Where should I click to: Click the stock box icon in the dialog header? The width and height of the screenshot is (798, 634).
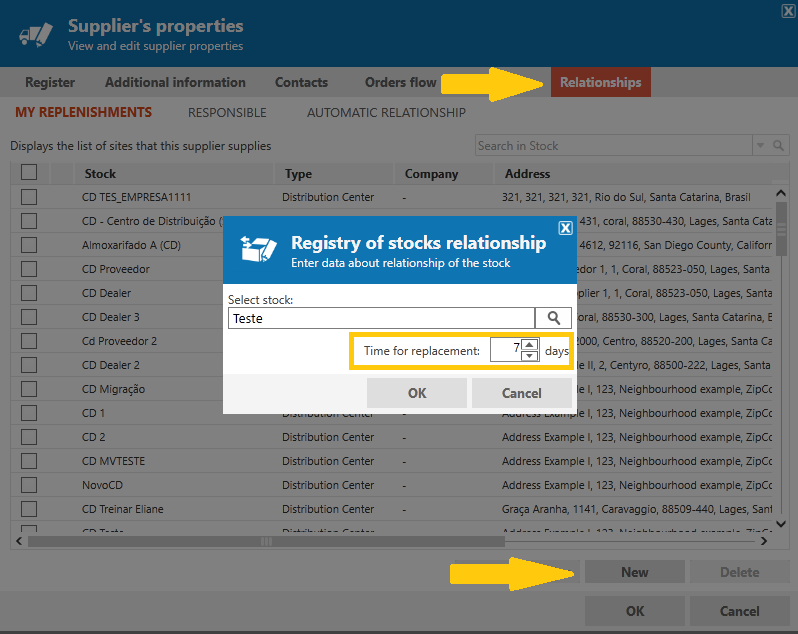tap(259, 249)
